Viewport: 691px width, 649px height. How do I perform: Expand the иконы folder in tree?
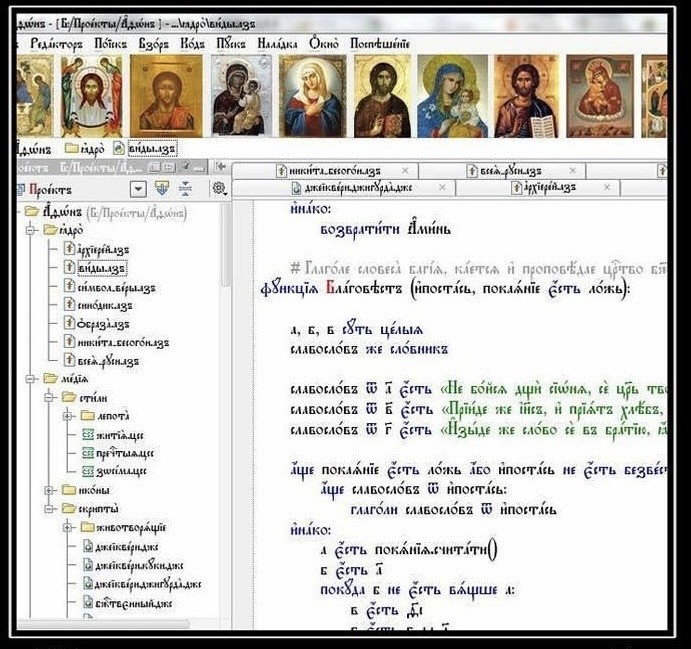point(49,490)
